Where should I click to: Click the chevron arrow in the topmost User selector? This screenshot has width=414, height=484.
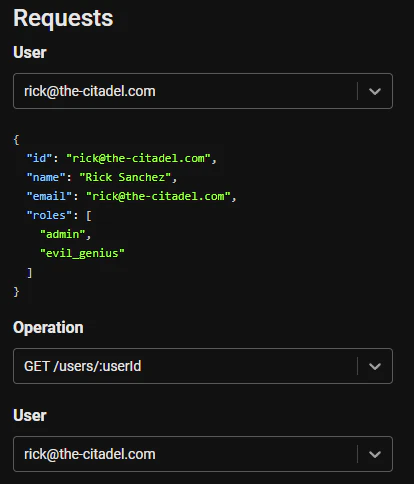[375, 91]
